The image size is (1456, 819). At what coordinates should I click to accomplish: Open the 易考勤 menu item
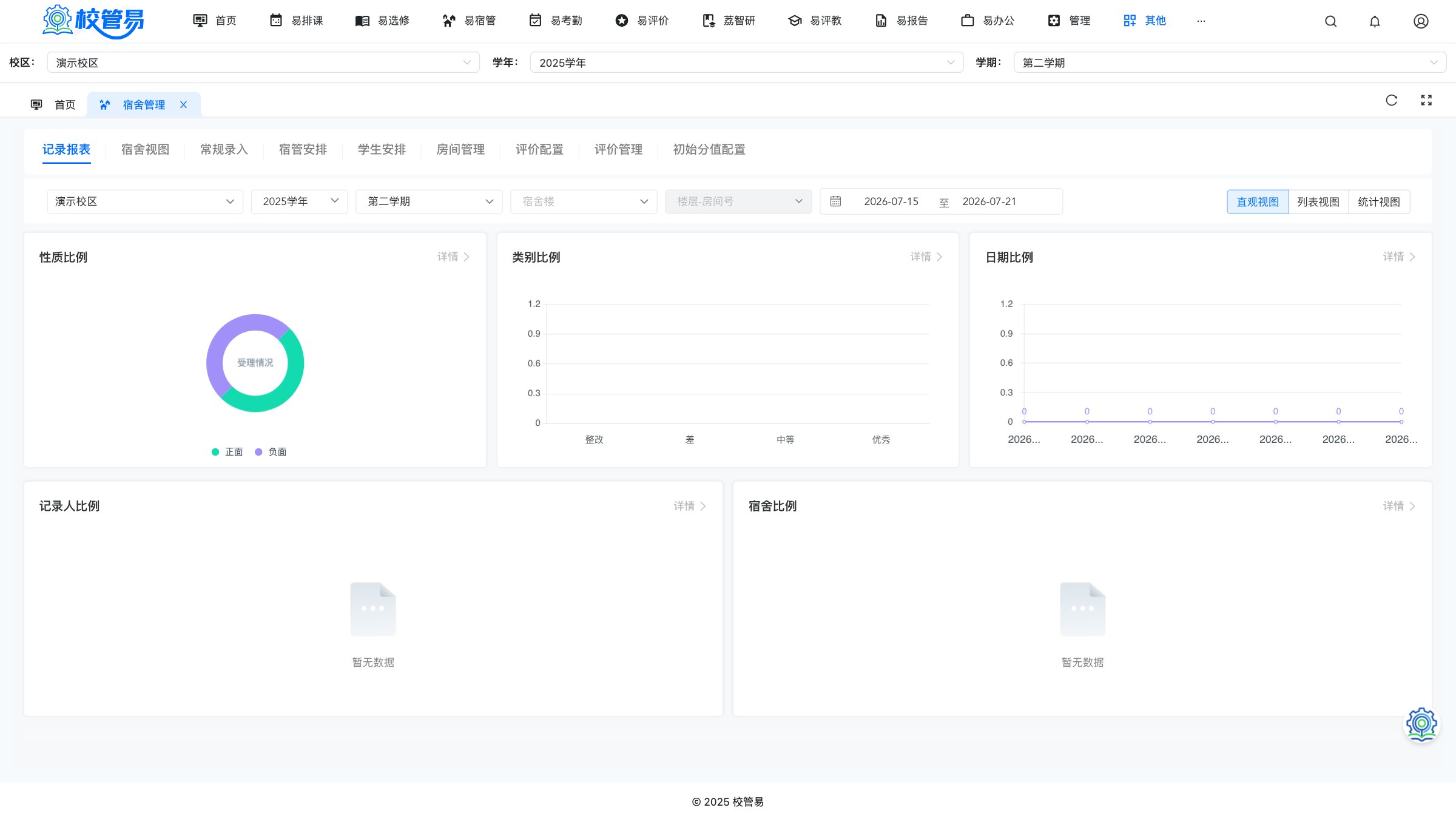coord(555,21)
